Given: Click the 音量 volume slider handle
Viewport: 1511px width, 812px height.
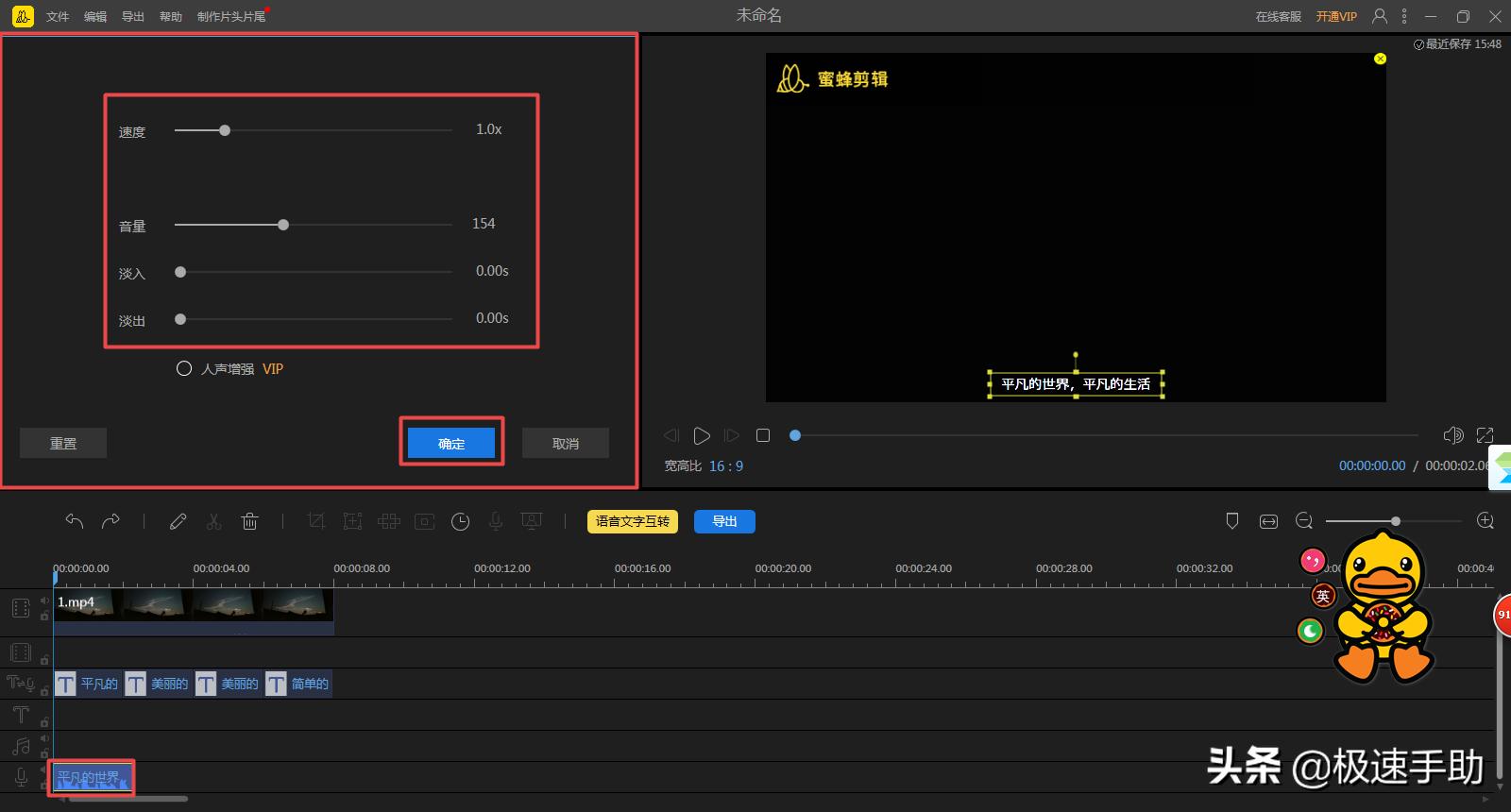Looking at the screenshot, I should pos(283,225).
